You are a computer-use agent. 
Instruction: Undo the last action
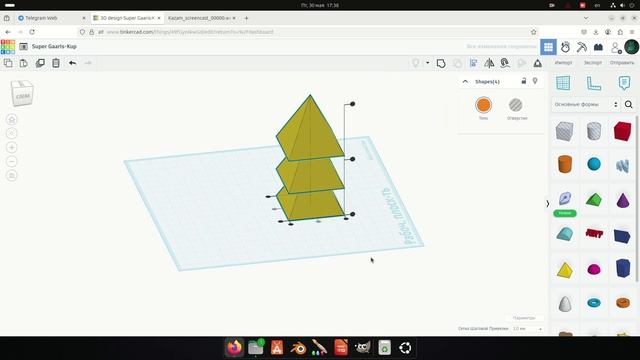click(72, 63)
